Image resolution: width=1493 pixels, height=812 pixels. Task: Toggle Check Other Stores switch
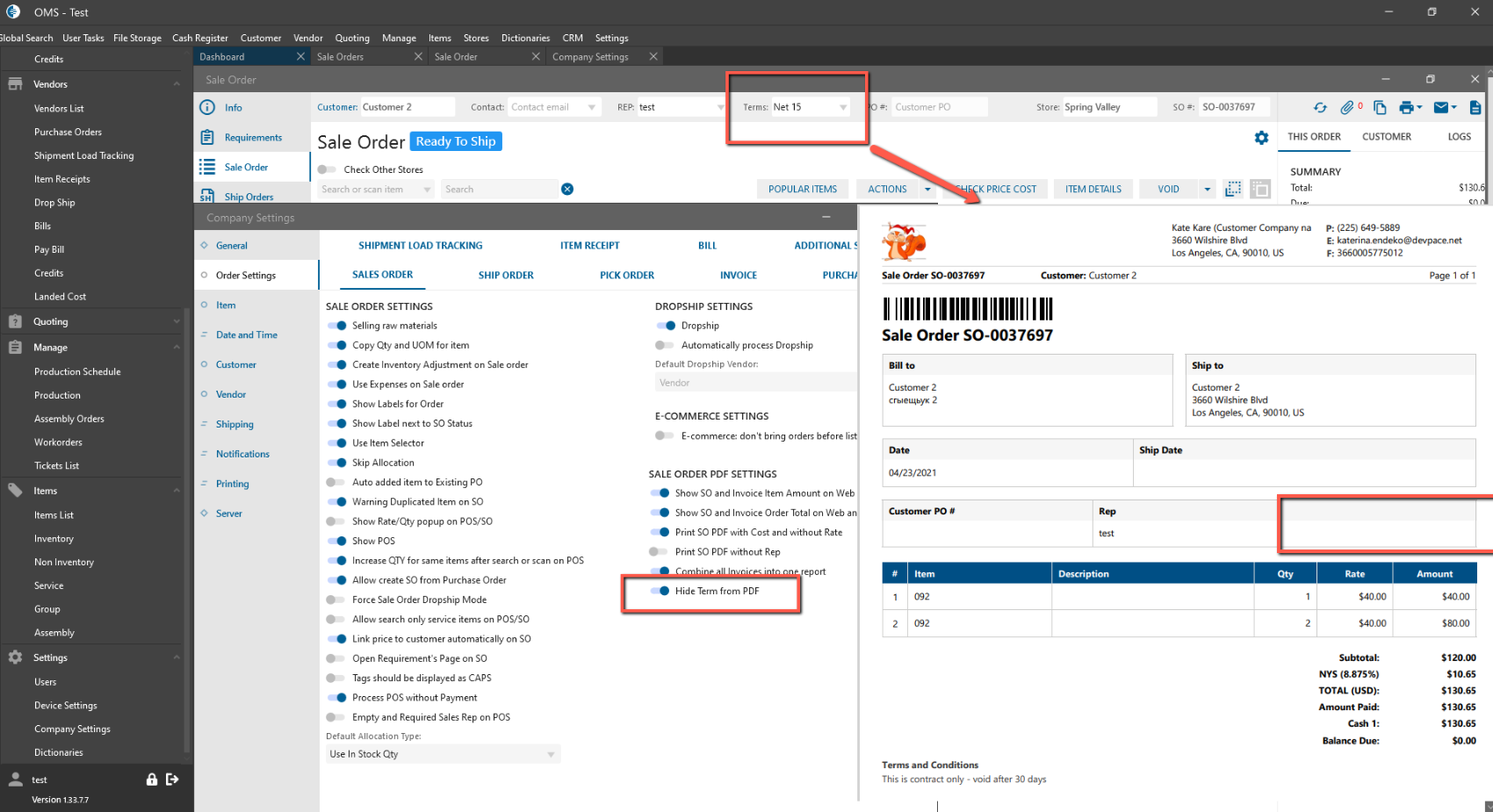(x=327, y=169)
